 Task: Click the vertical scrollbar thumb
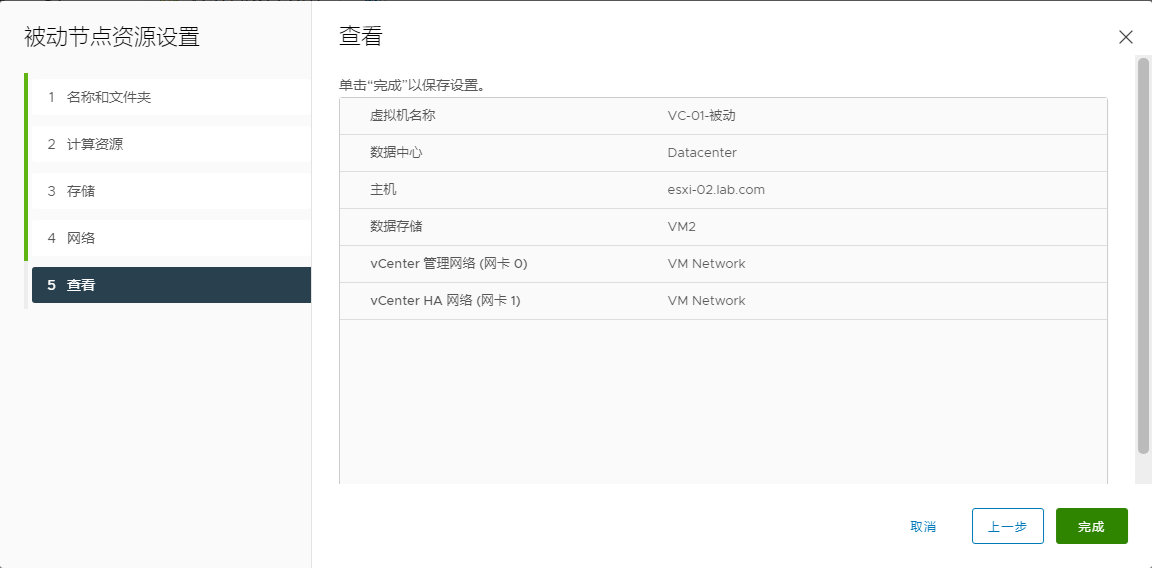click(1142, 255)
